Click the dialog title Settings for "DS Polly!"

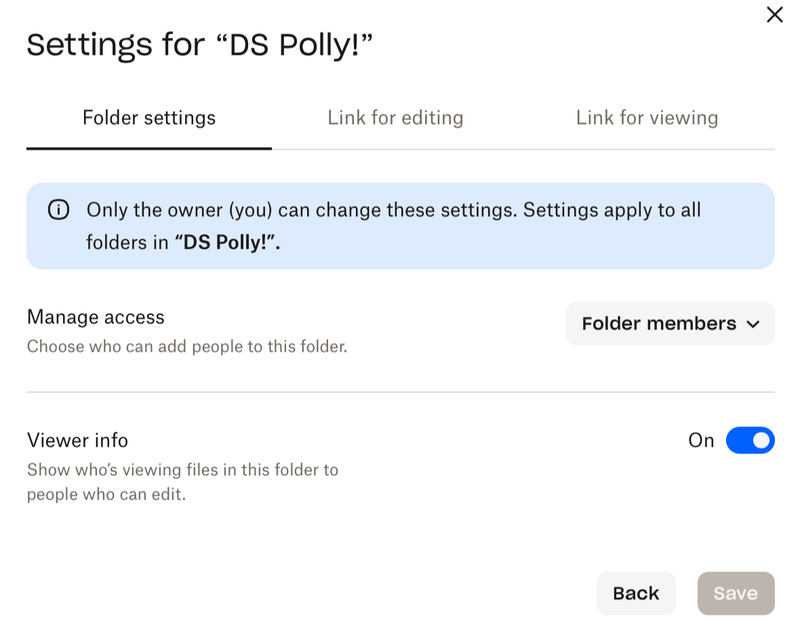pos(199,45)
